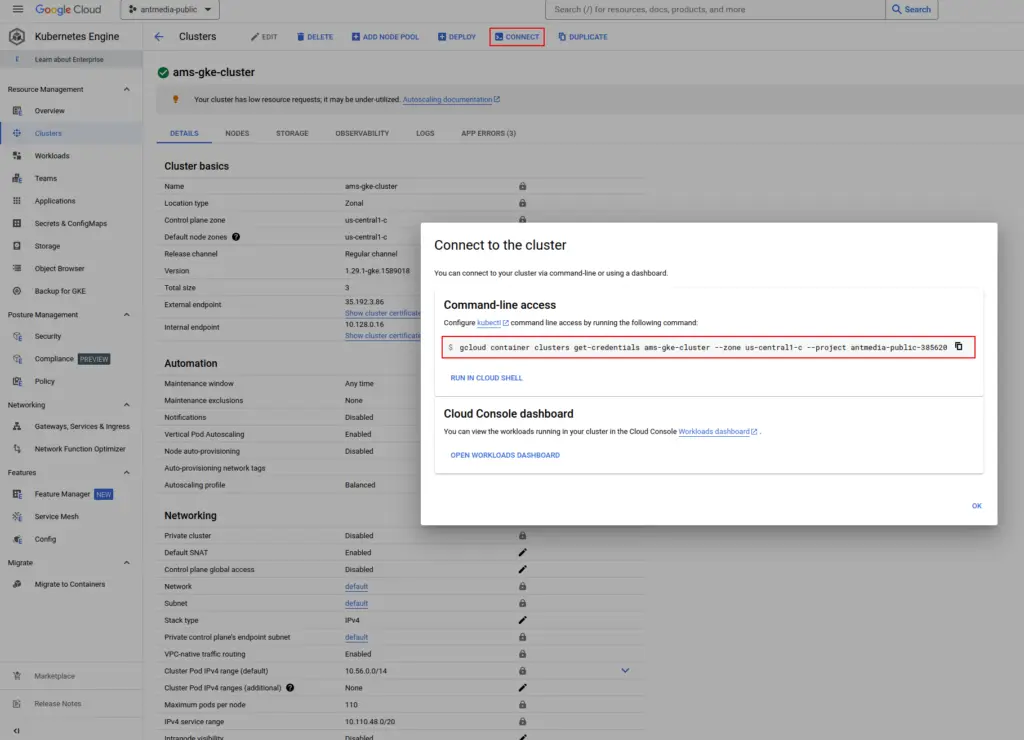Switch to the Nodes tab

[237, 133]
